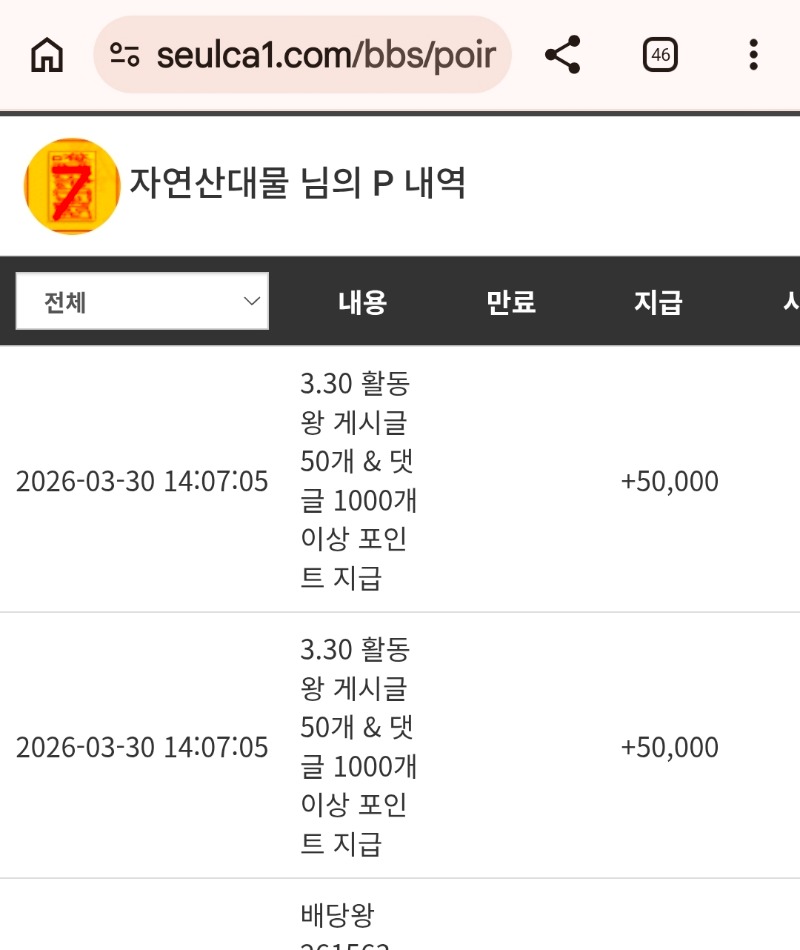
Task: Select the second row's 2026-03-30 14:07:05 timestamp
Action: (x=142, y=747)
